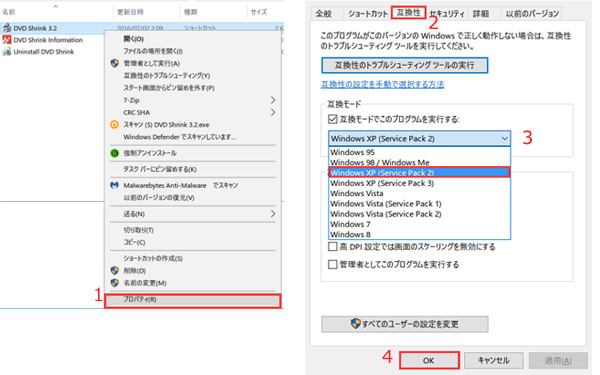Switch to the 以前のバージョン tab
The height and width of the screenshot is (375, 600).
532,14
